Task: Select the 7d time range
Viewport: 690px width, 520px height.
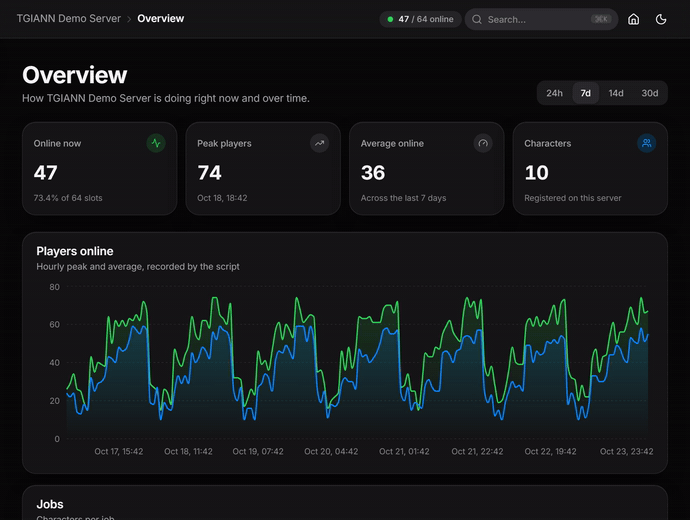Action: click(x=585, y=93)
